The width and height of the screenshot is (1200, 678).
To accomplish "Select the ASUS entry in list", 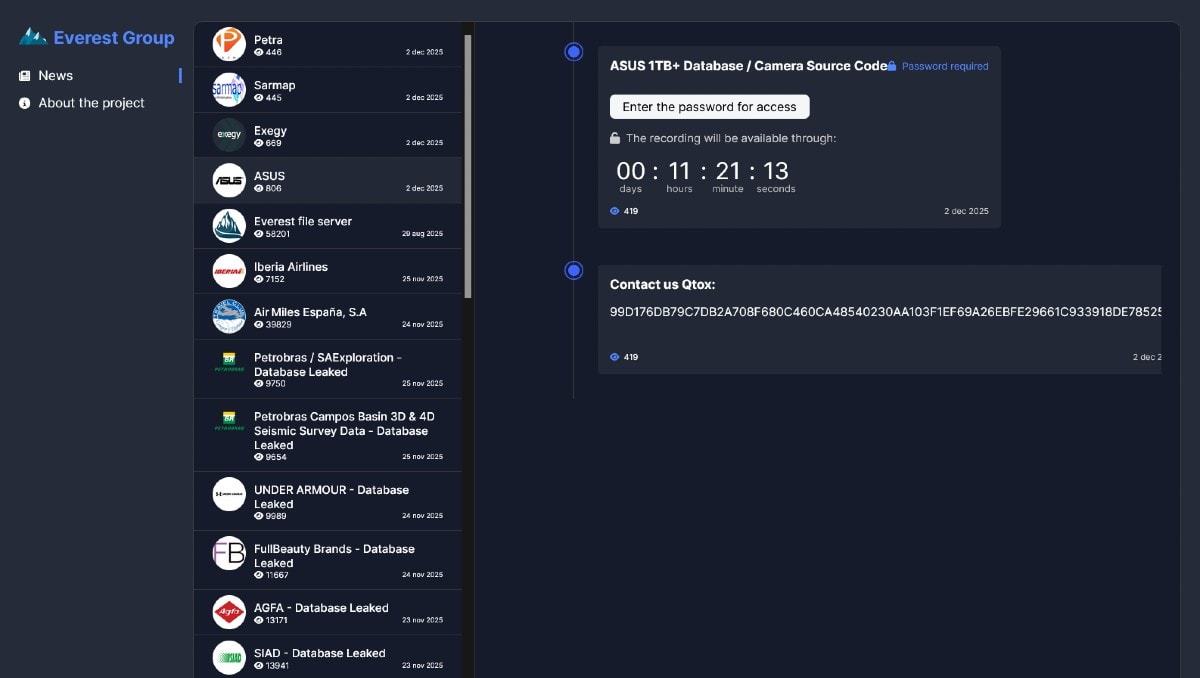I will [x=328, y=180].
